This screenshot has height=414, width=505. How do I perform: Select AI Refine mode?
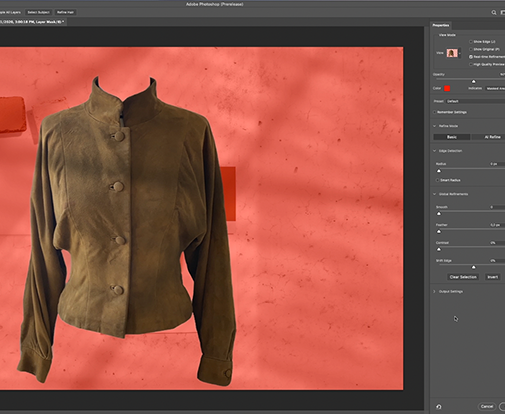pos(488,137)
